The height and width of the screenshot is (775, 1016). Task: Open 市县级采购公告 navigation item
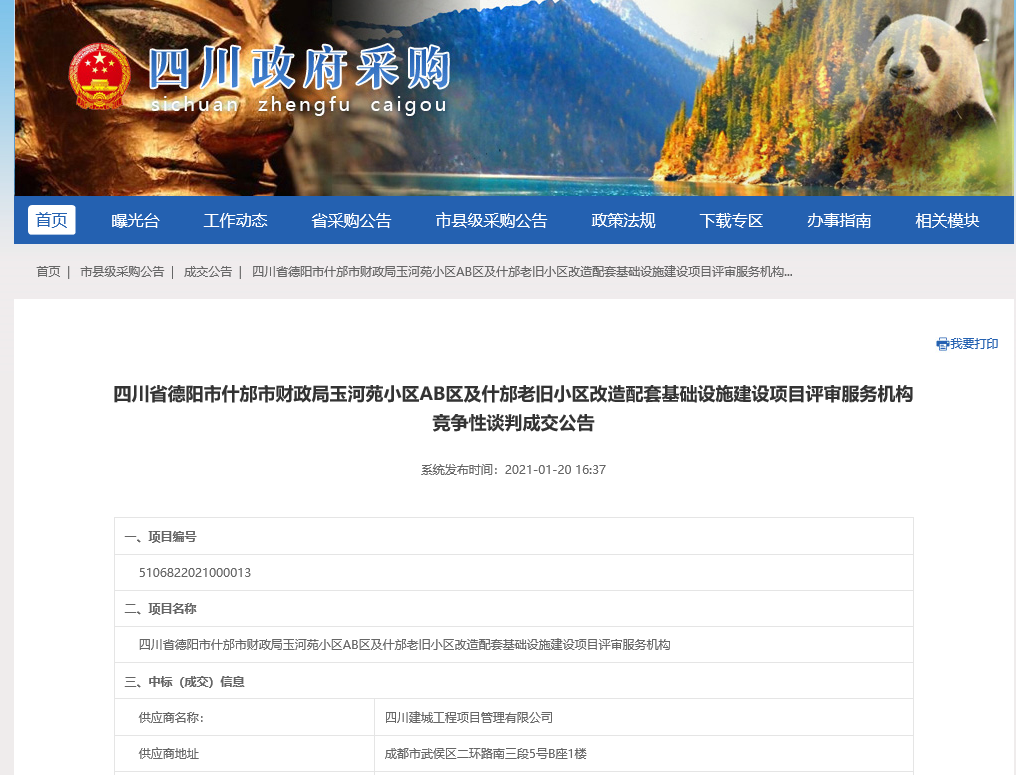click(x=491, y=221)
